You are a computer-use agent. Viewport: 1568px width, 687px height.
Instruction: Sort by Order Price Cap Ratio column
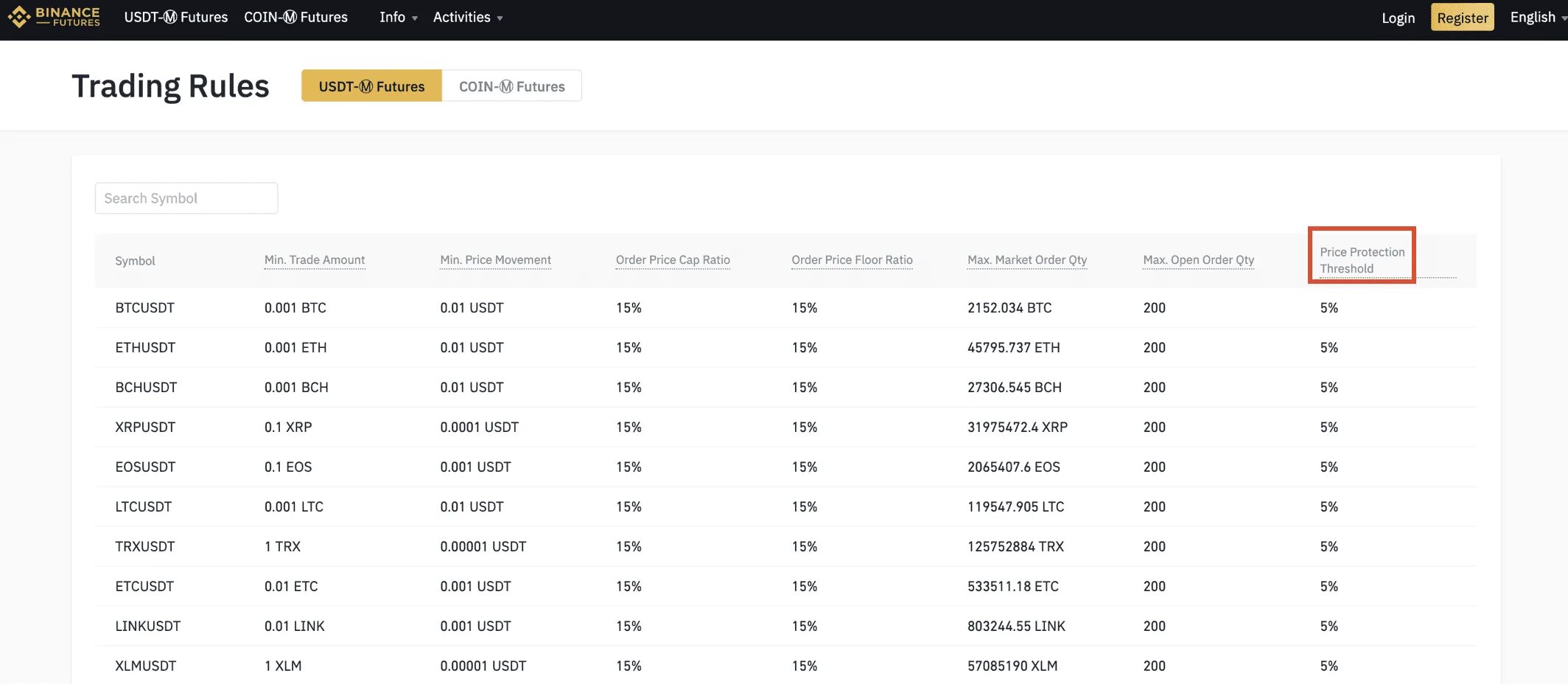tap(673, 259)
